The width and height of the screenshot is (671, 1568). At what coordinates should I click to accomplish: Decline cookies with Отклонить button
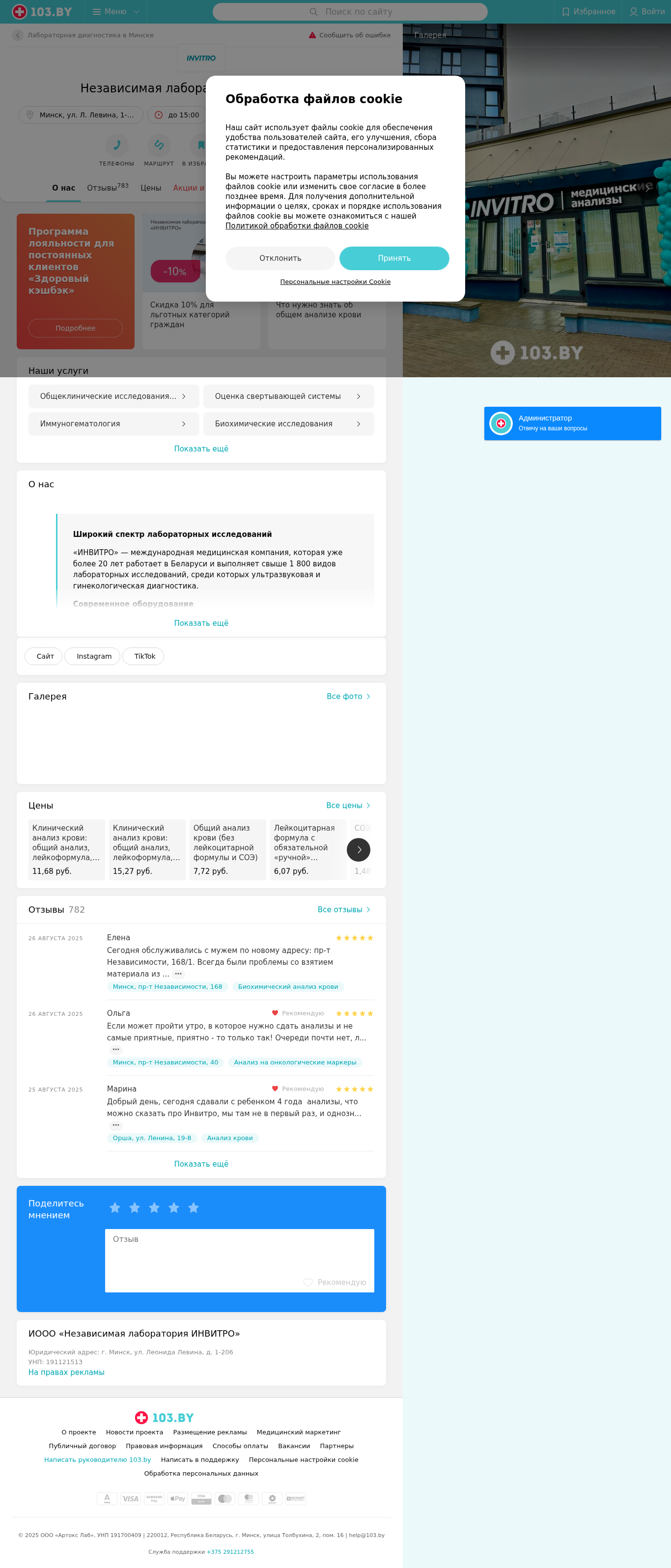(x=280, y=258)
